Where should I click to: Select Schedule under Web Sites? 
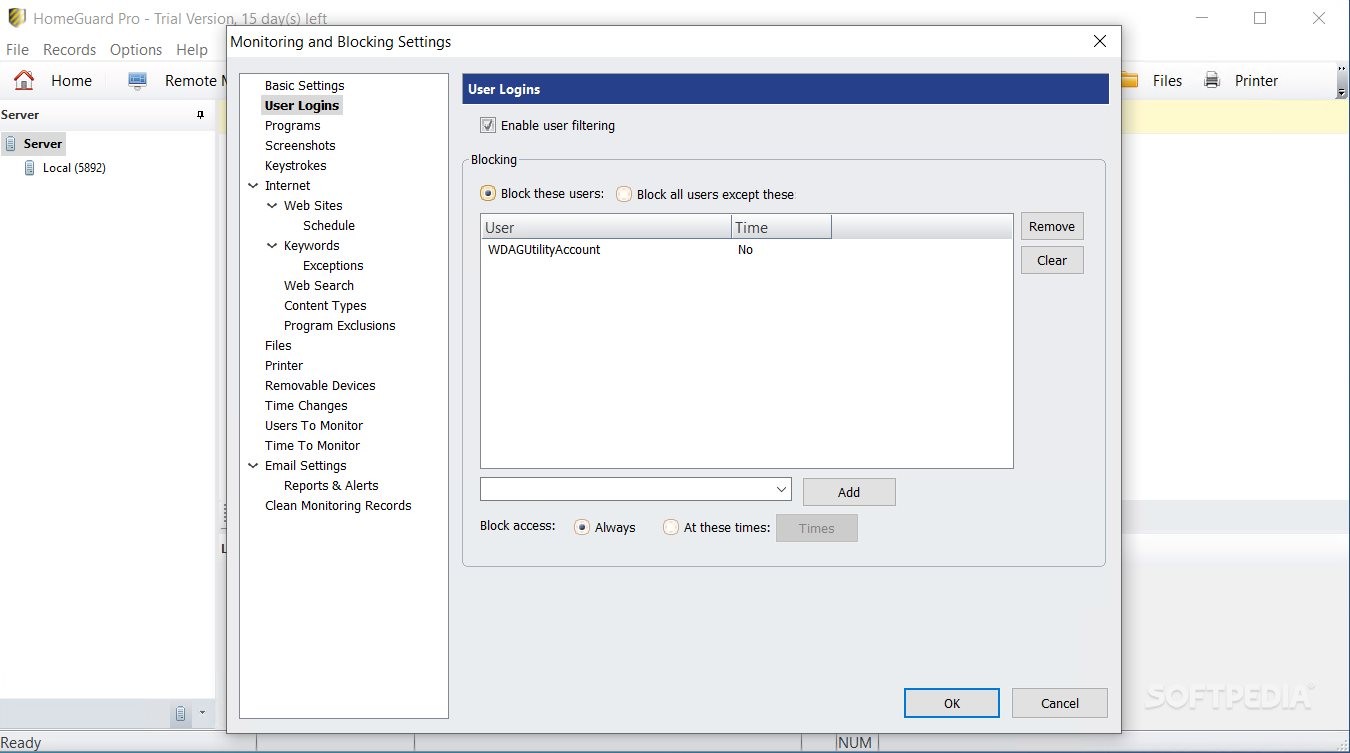click(x=329, y=225)
